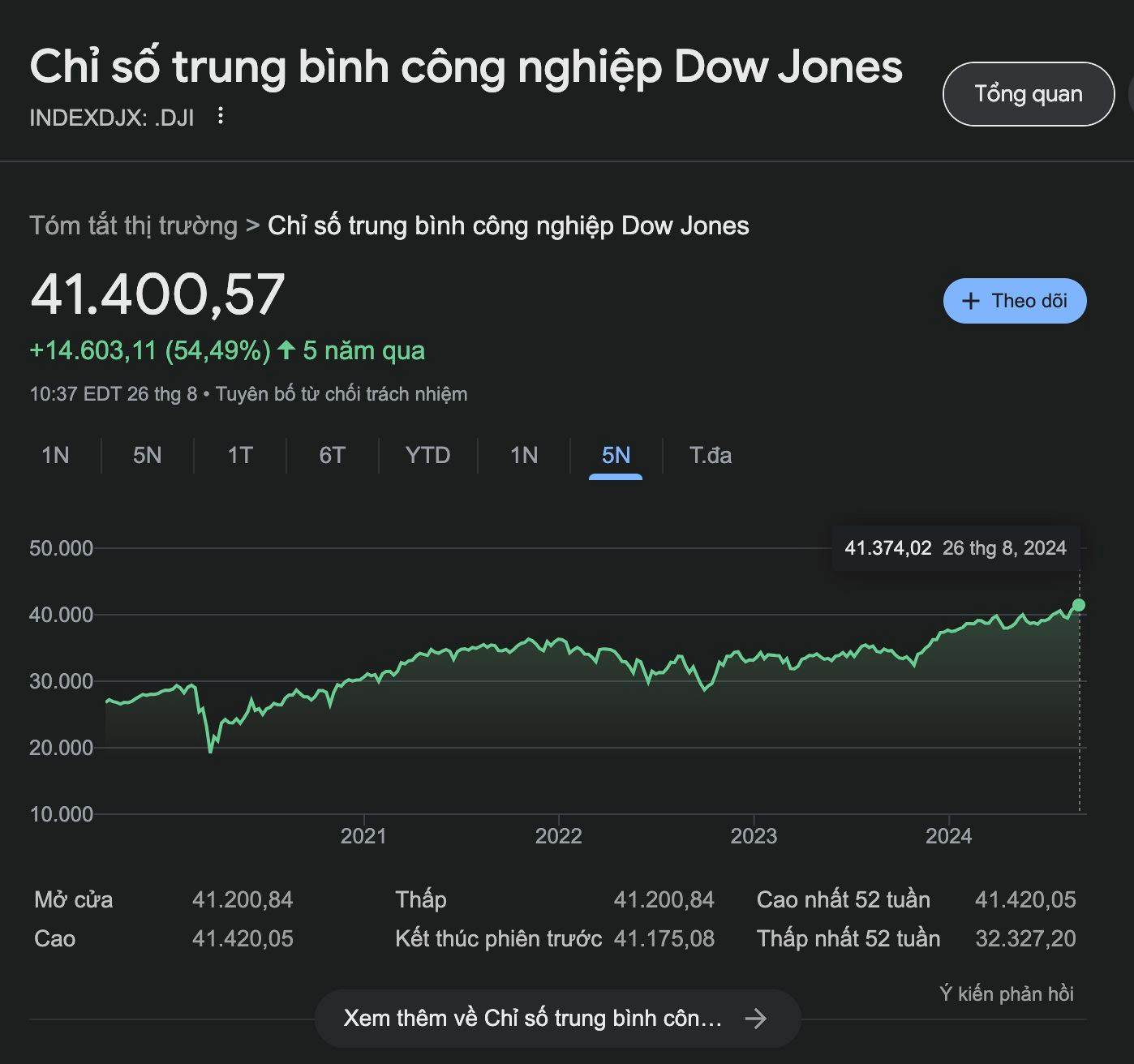
Task: Select the one-year 1N tab next to YTD
Action: (524, 455)
